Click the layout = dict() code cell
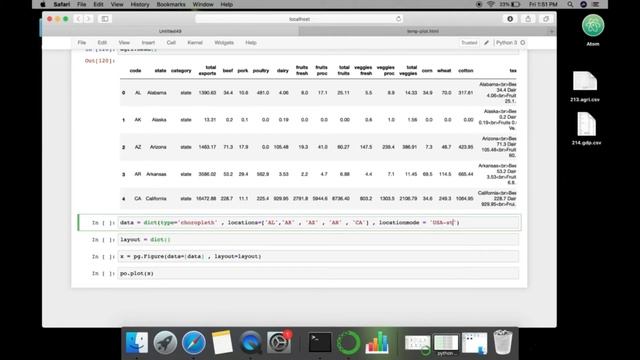The image size is (640, 360). click(318, 240)
